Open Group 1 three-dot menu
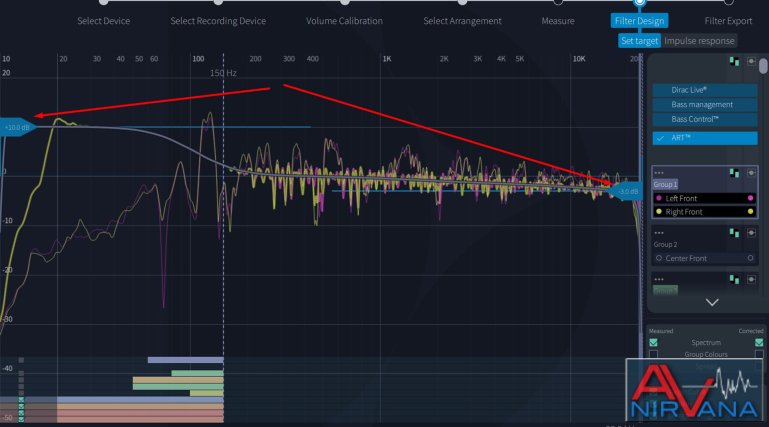The width and height of the screenshot is (769, 427). [x=660, y=173]
